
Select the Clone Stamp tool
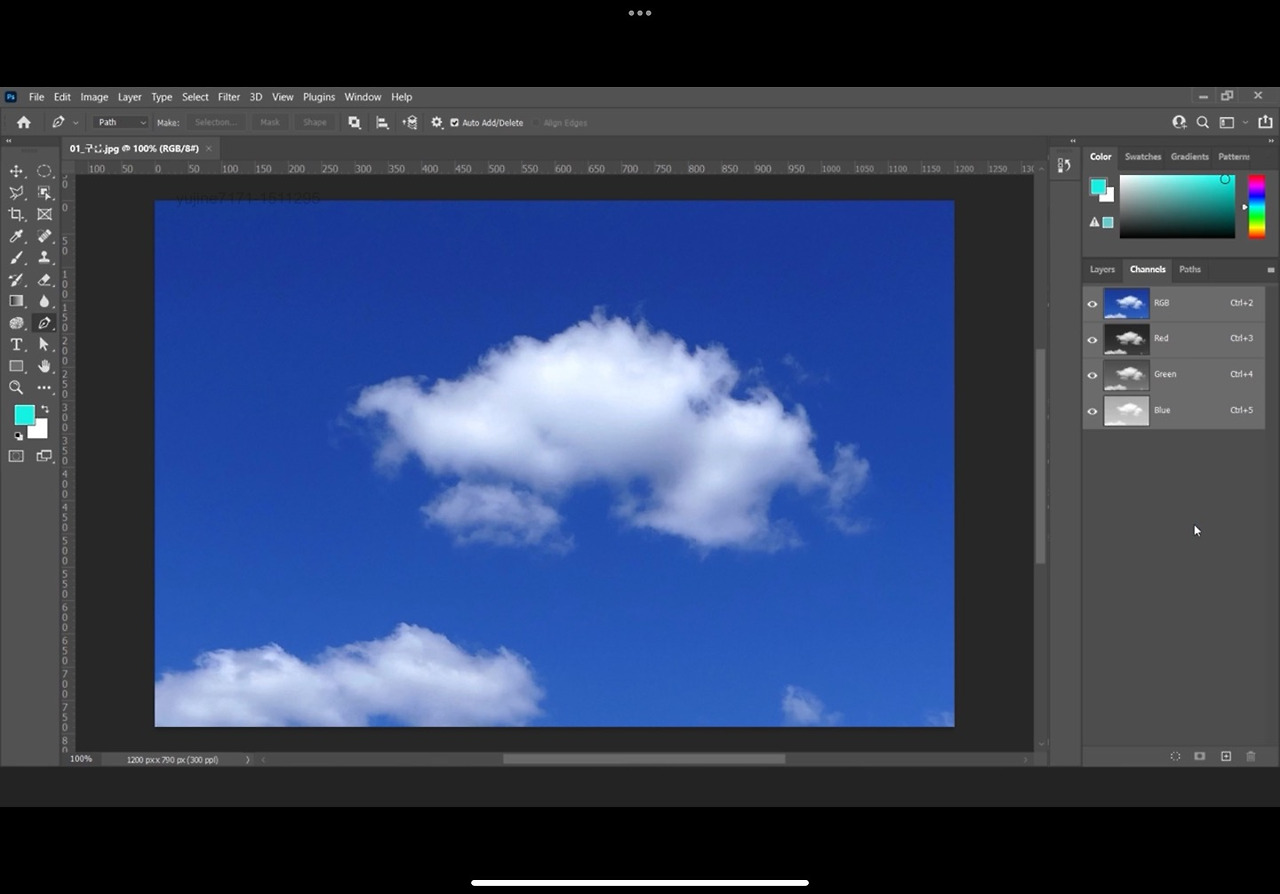[44, 258]
